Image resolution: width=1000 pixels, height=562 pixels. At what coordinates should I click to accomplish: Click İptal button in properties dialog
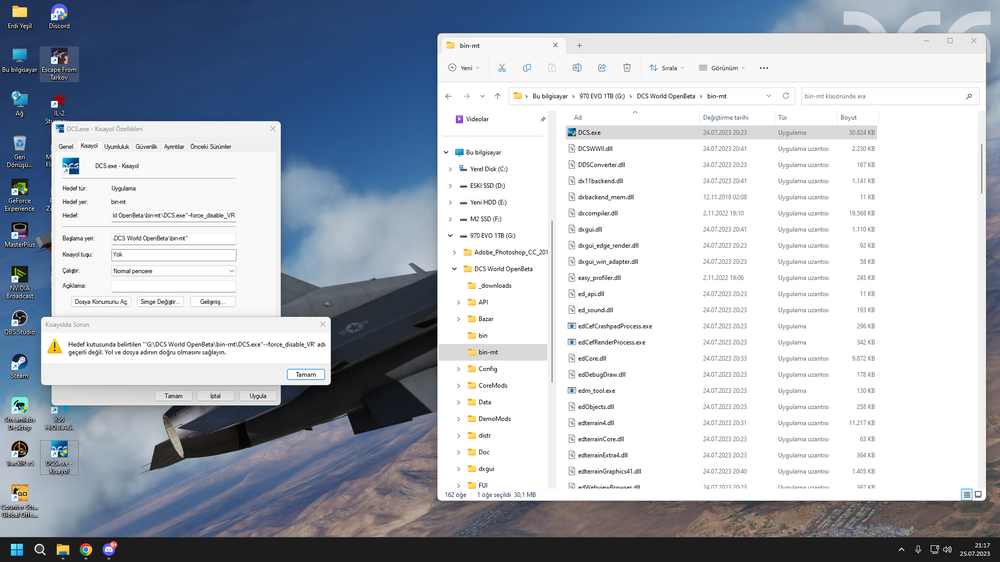216,396
